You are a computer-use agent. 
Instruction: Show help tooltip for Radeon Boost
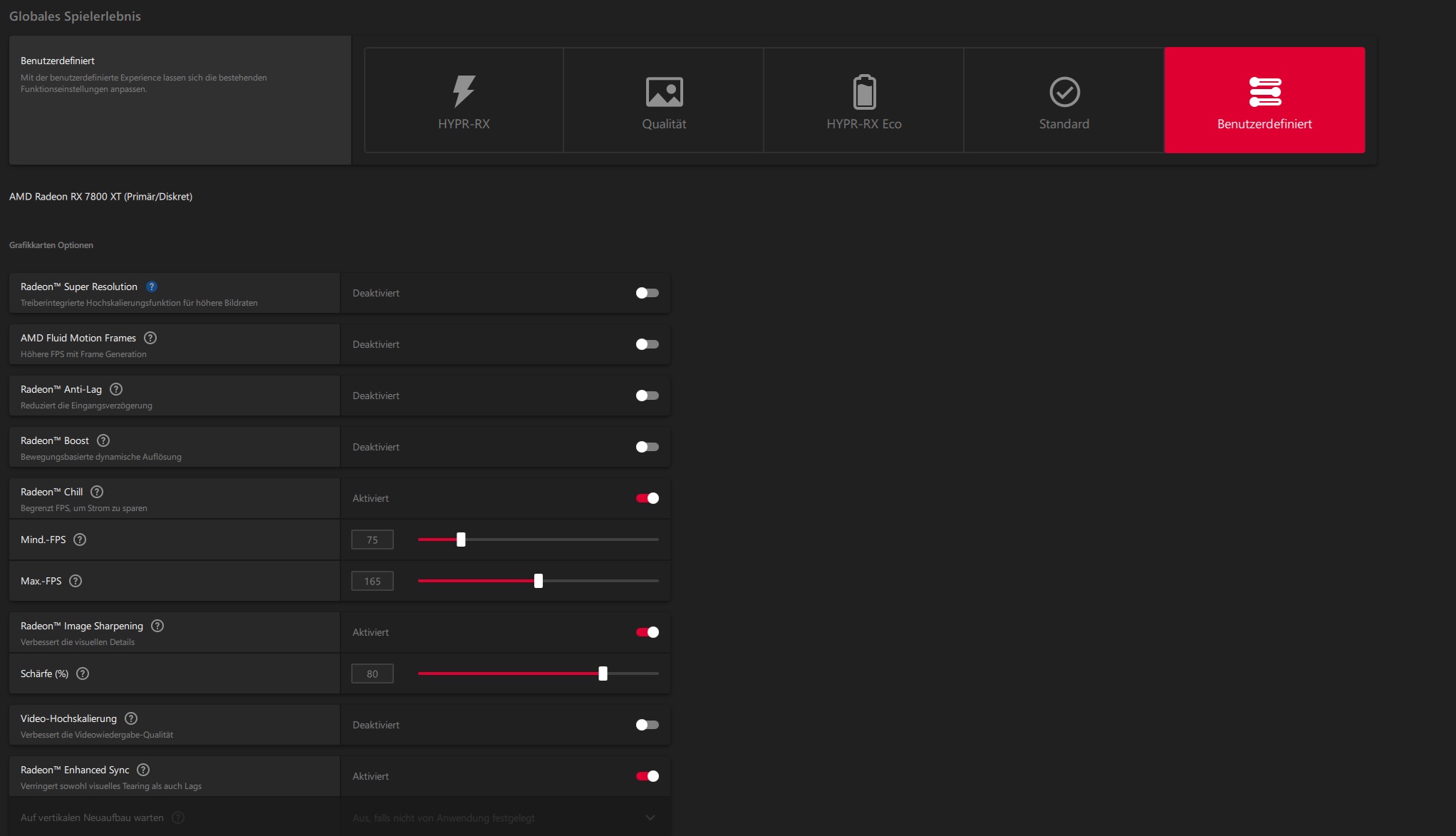coord(103,440)
